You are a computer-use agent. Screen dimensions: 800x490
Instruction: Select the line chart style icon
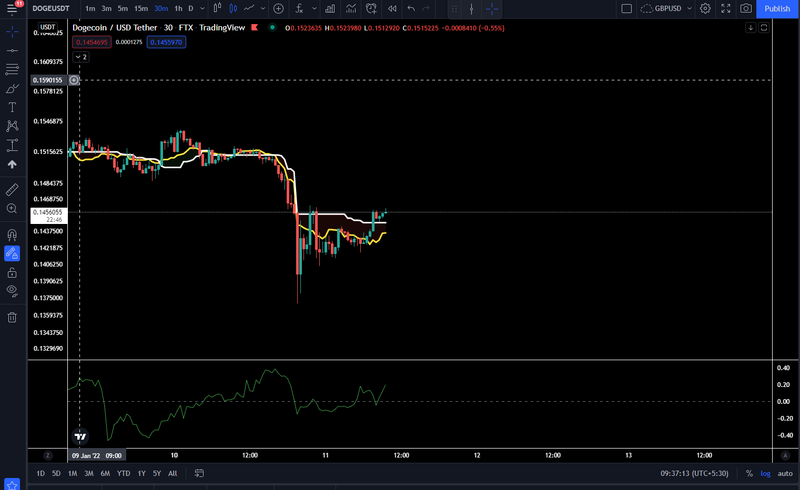click(249, 8)
